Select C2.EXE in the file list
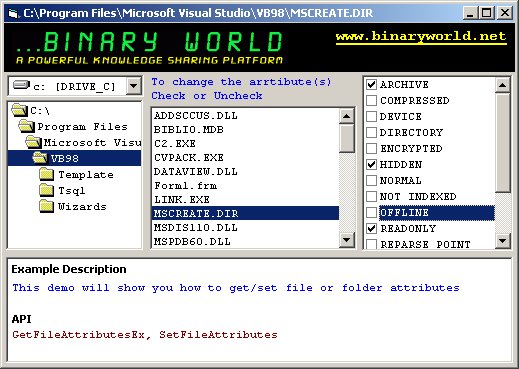This screenshot has width=519, height=369. 245,144
